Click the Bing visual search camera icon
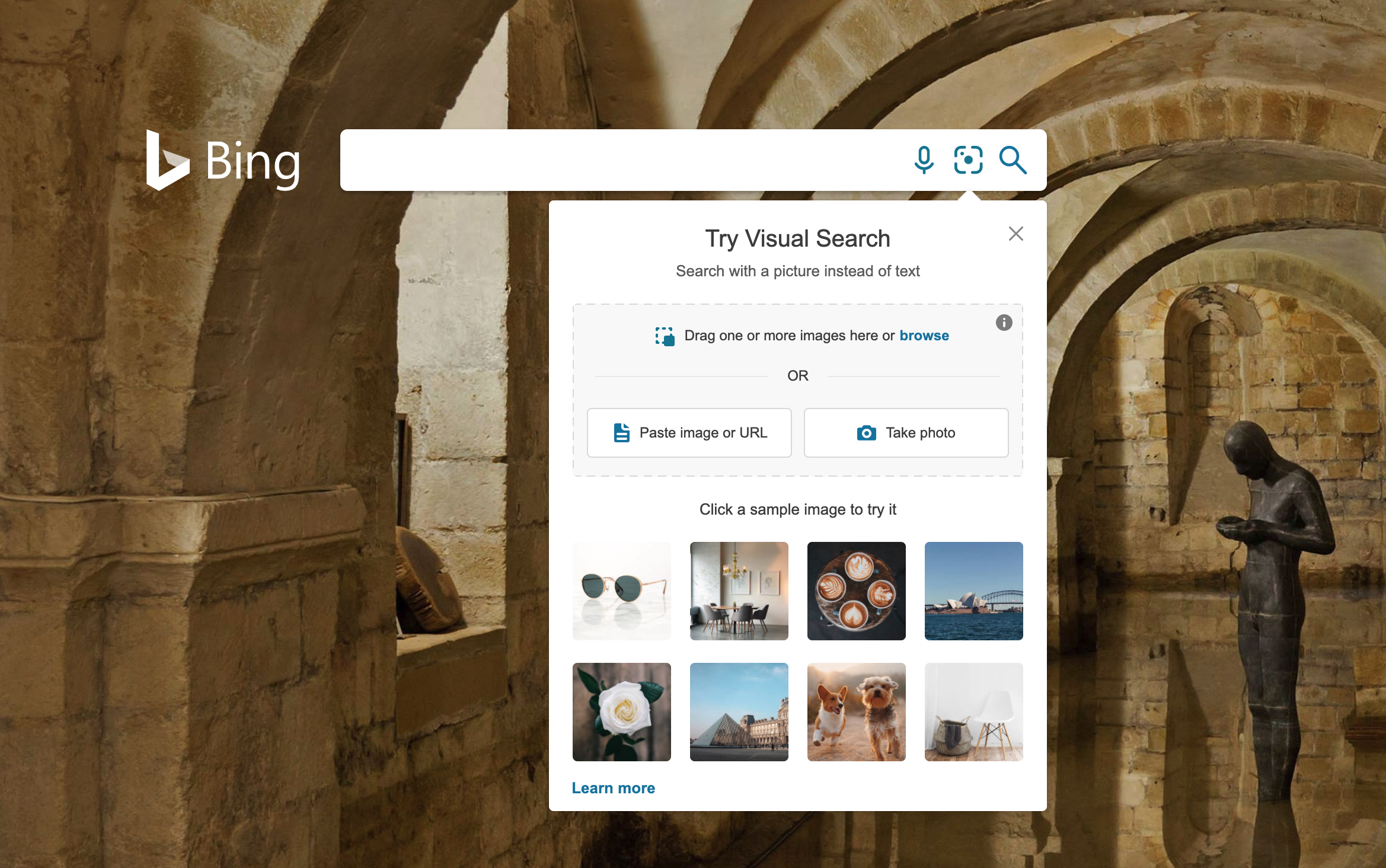Image resolution: width=1386 pixels, height=868 pixels. coord(966,159)
